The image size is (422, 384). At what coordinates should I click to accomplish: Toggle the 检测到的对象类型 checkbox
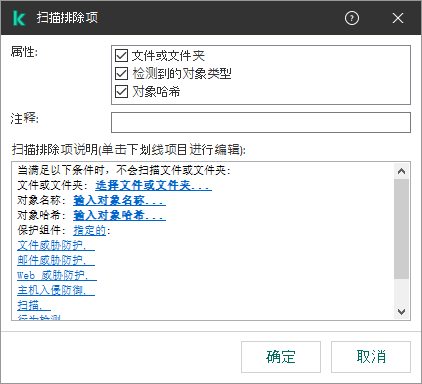click(121, 74)
